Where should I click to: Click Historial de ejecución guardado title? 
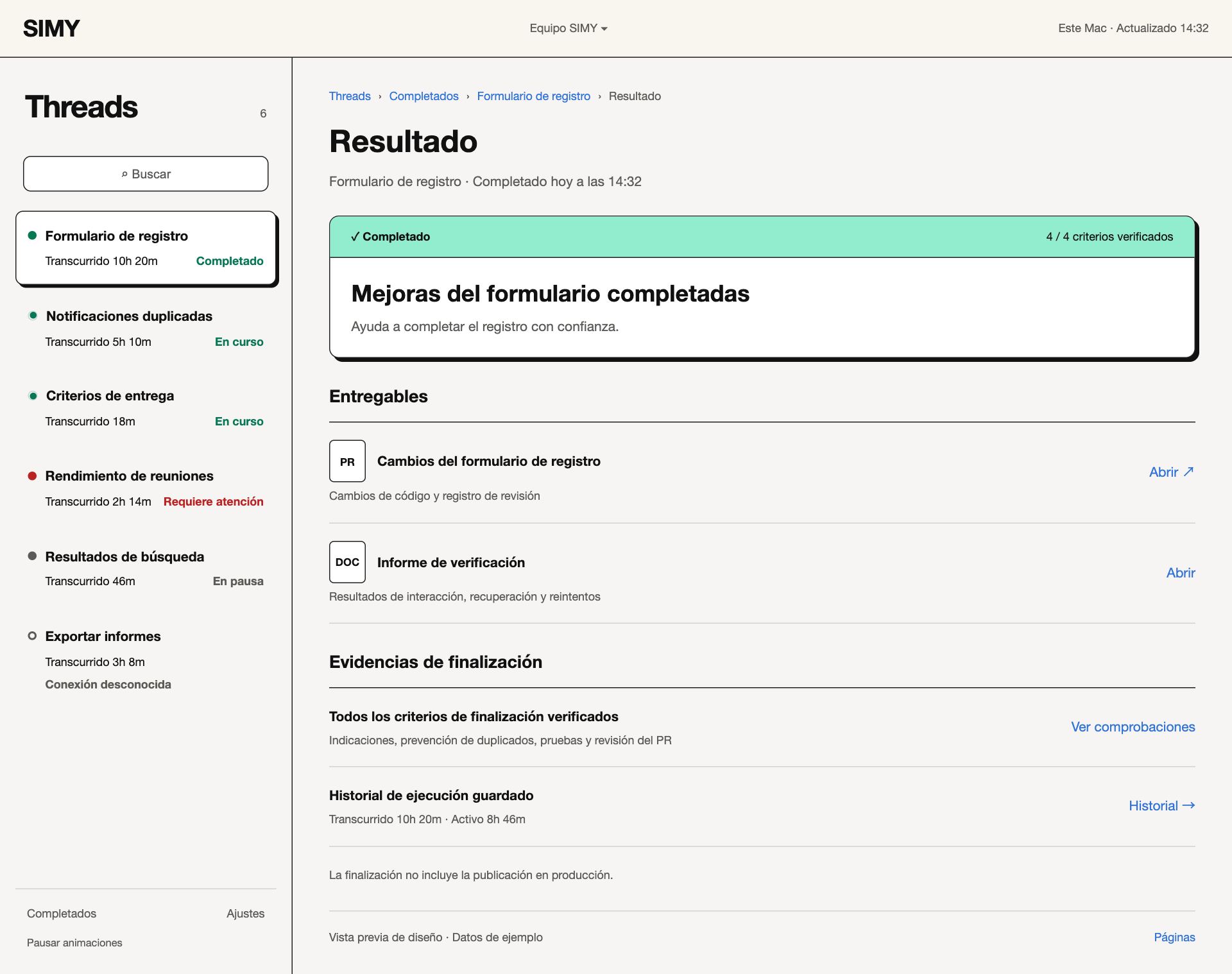tap(431, 796)
